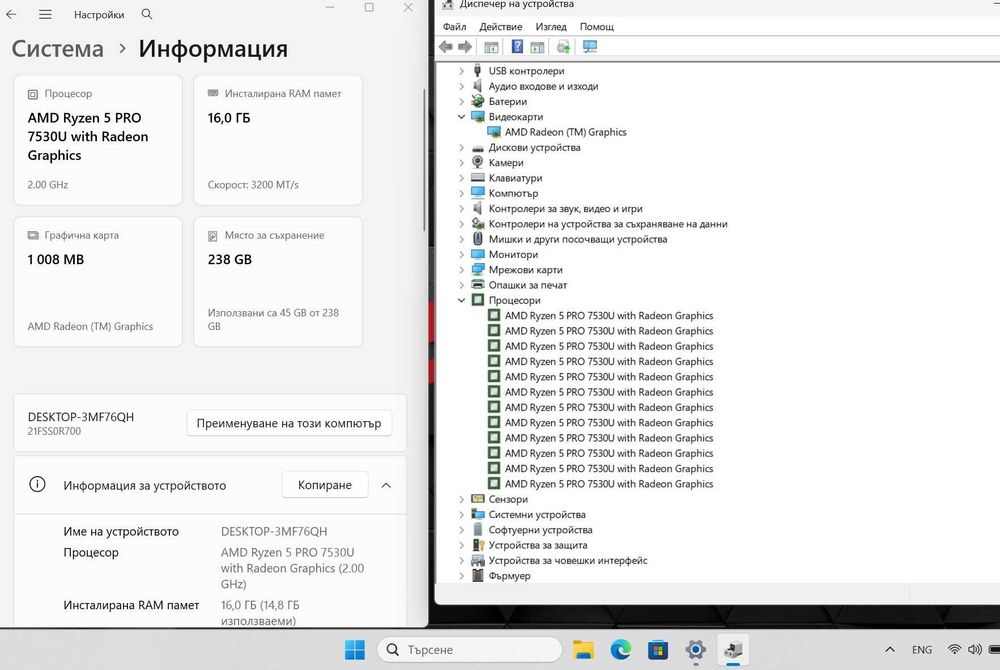Click the Forward arrow in Device Manager toolbar
This screenshot has width=1000, height=670.
tap(465, 47)
